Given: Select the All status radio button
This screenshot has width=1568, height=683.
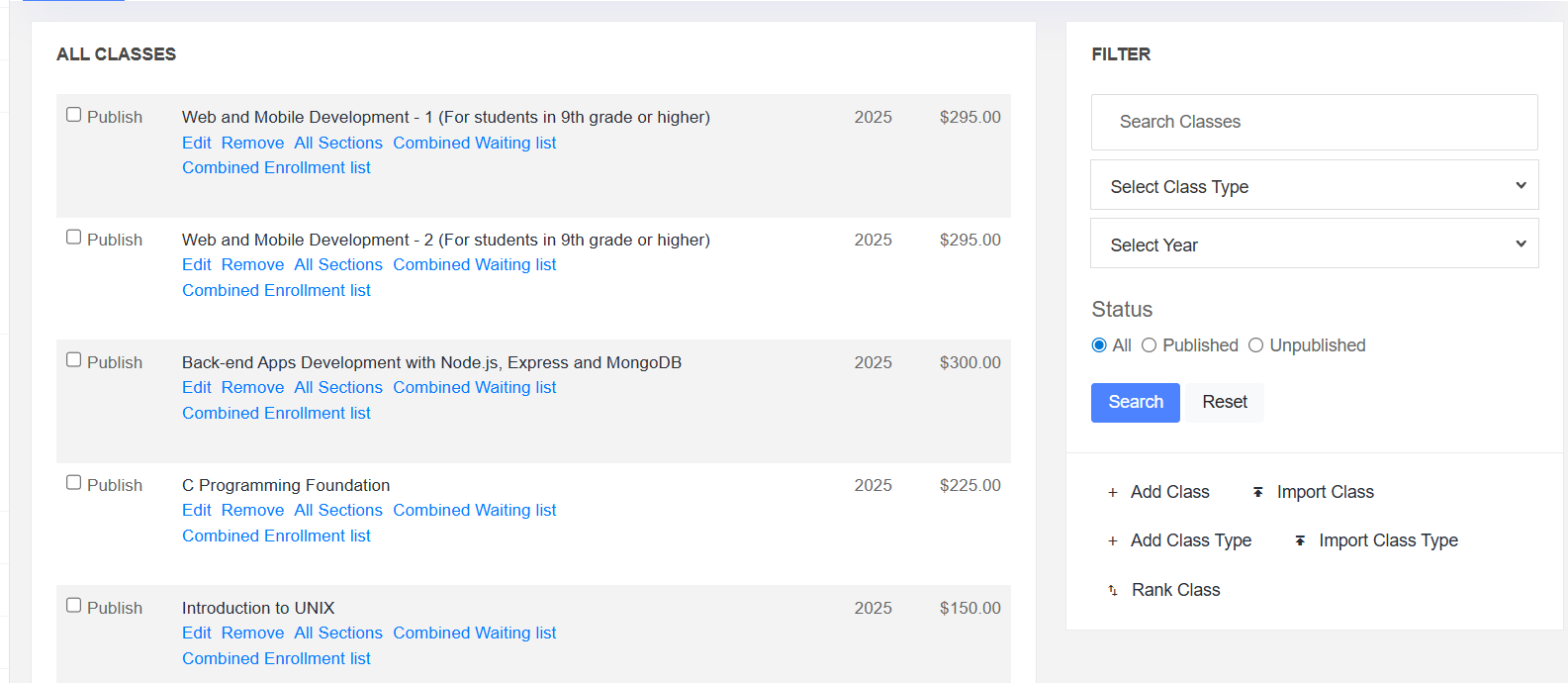Looking at the screenshot, I should point(1099,345).
